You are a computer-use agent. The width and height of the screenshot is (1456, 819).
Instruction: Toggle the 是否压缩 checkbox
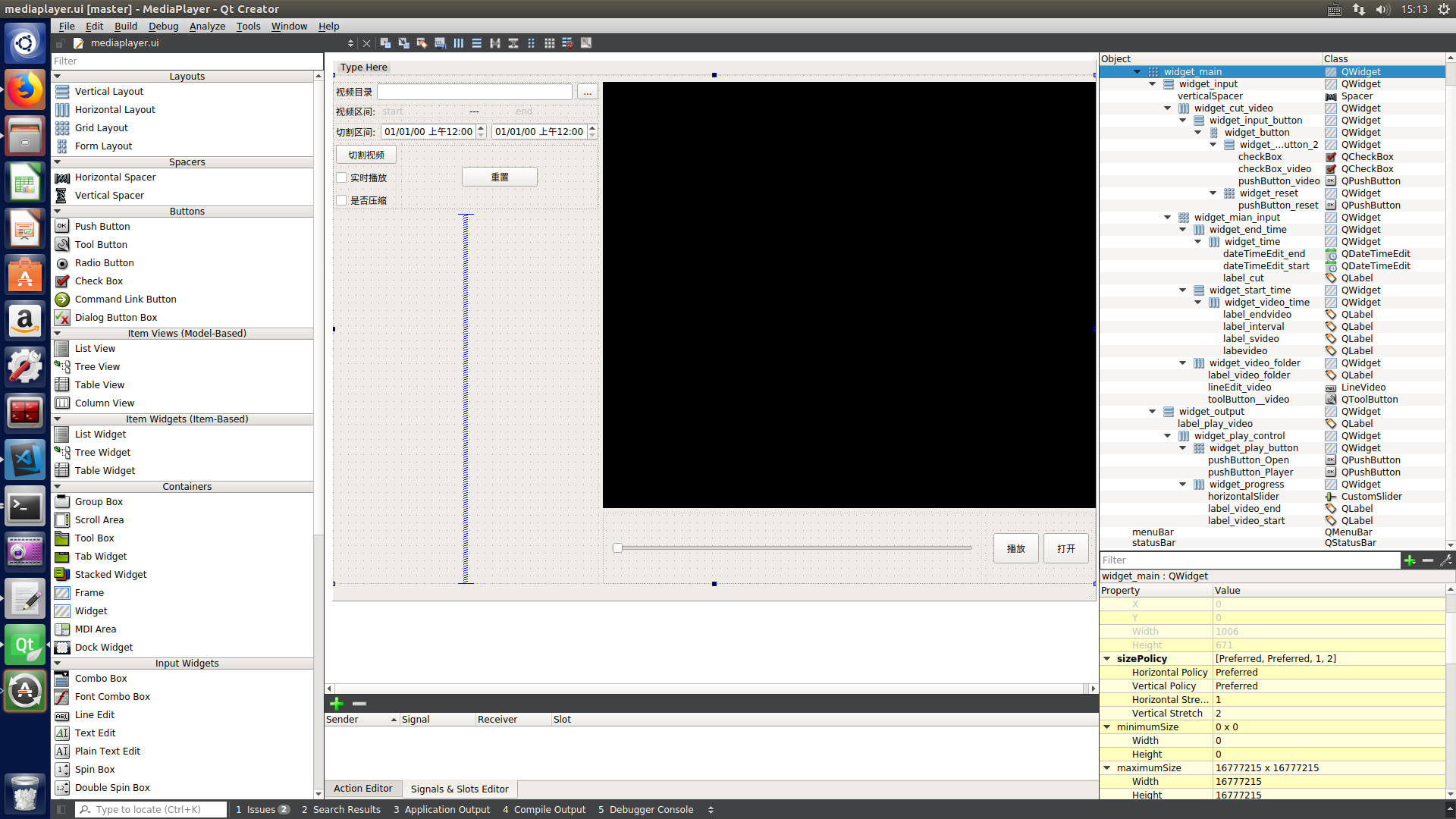click(342, 200)
